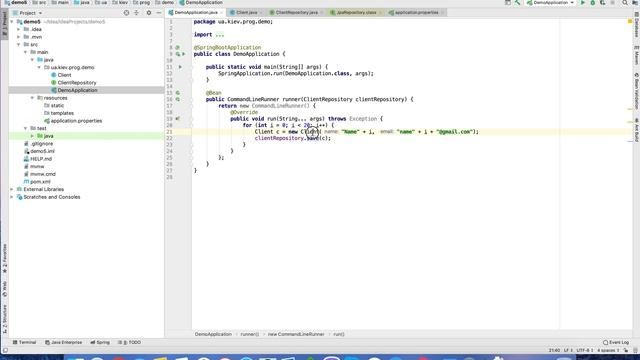Select mvnw.cmd in project tree

tap(40, 174)
